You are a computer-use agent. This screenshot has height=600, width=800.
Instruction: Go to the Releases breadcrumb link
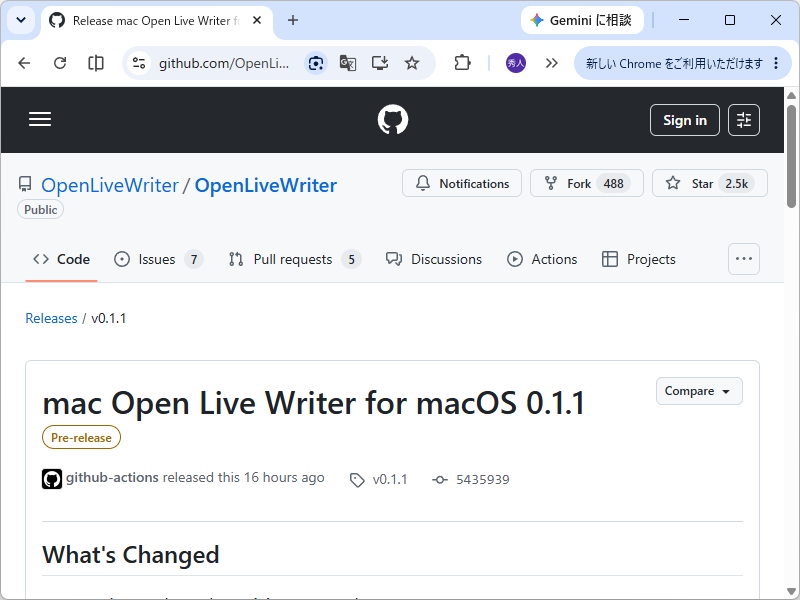tap(52, 318)
